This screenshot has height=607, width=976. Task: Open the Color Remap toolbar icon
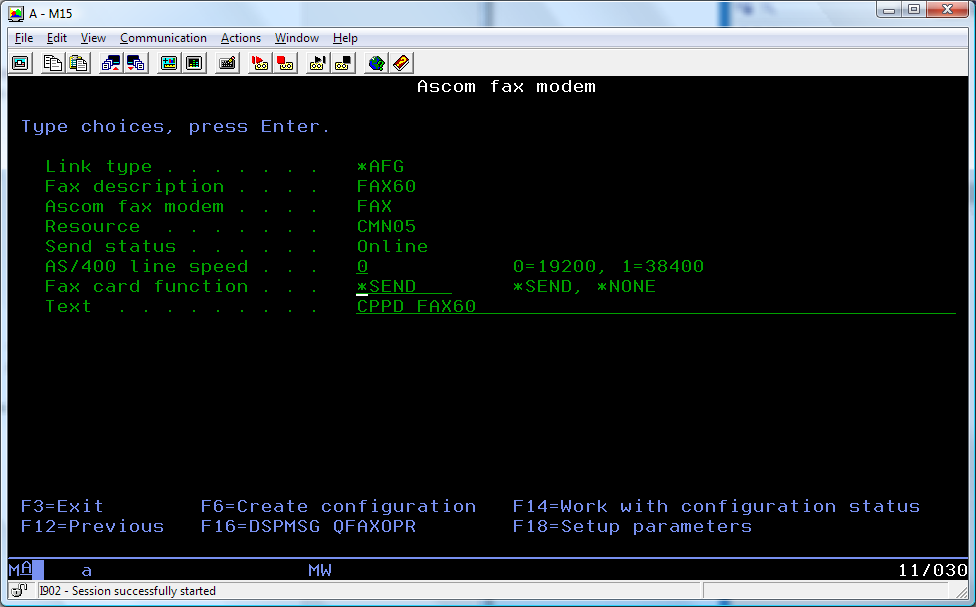tap(194, 63)
